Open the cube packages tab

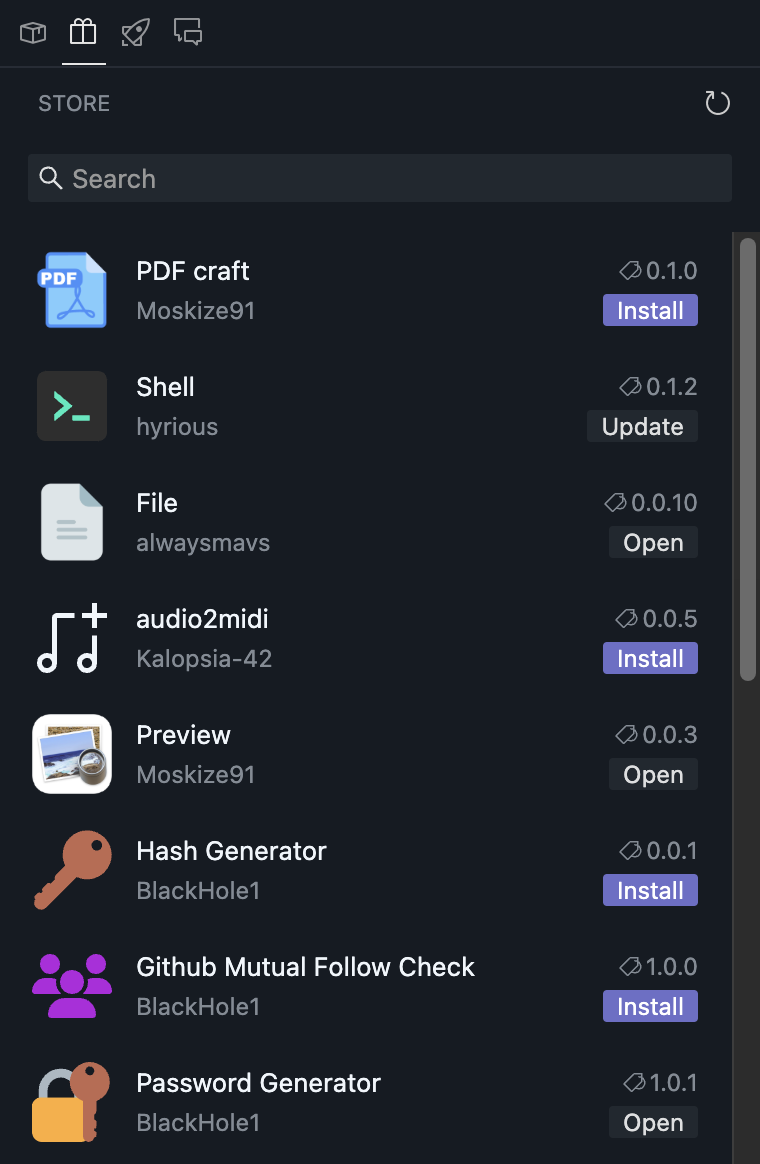[33, 33]
